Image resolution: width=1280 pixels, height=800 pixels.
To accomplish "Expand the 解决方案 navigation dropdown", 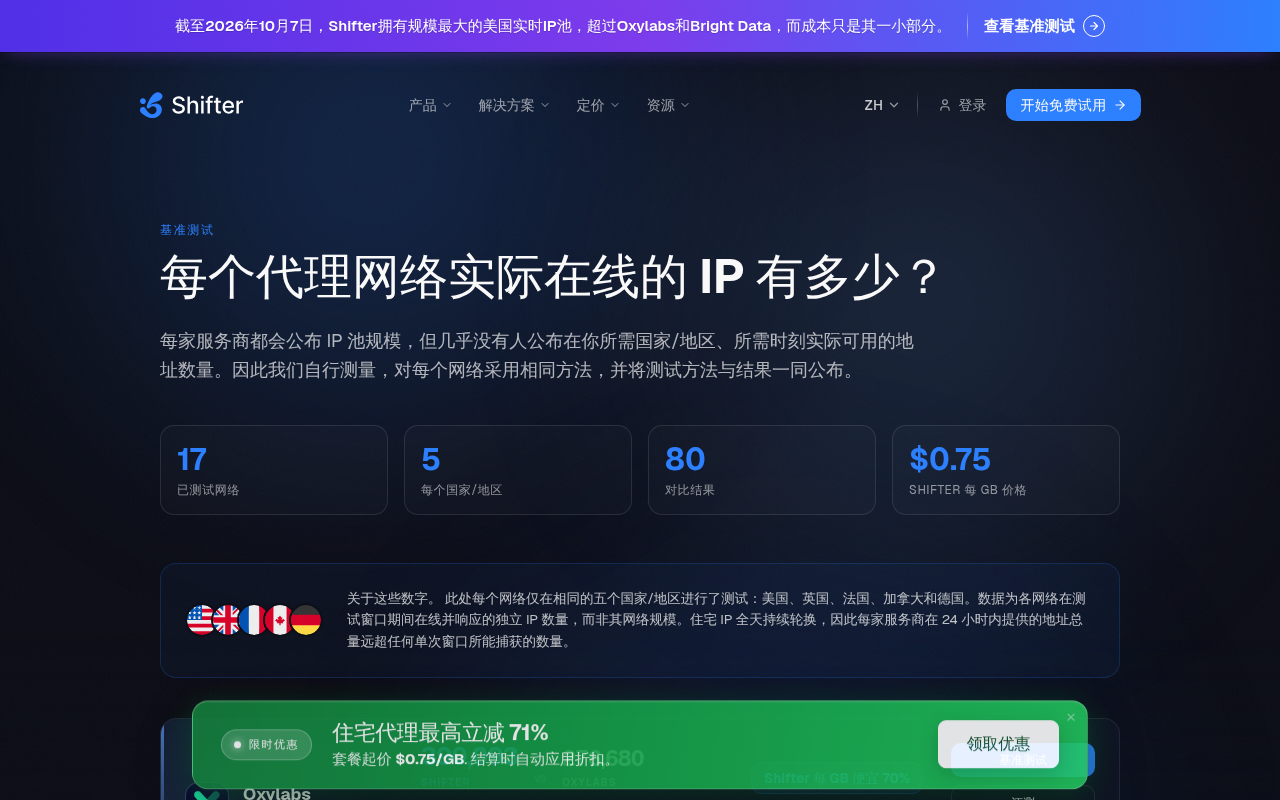I will (514, 105).
